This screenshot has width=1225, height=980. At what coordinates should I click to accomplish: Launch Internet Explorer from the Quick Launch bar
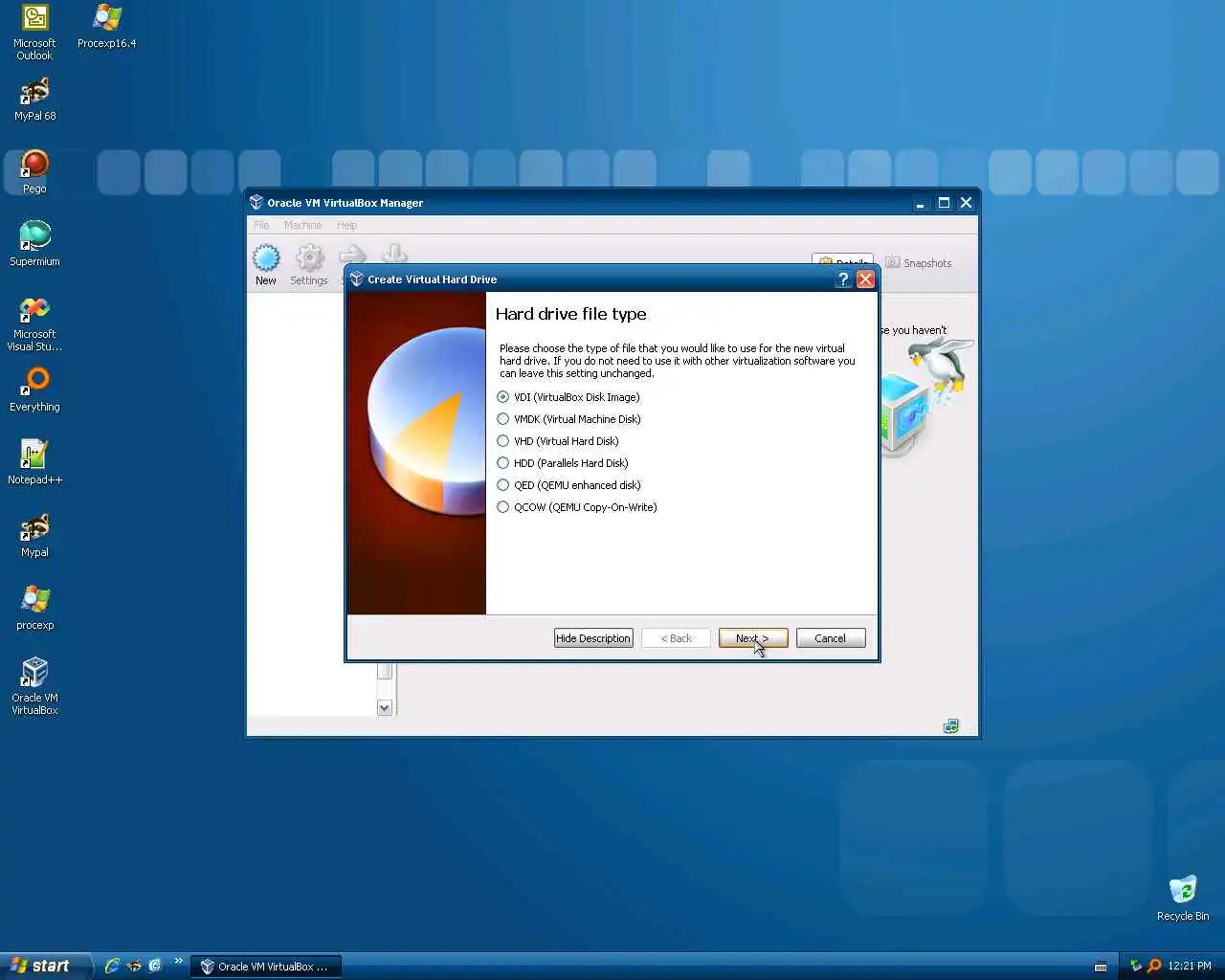pyautogui.click(x=112, y=967)
